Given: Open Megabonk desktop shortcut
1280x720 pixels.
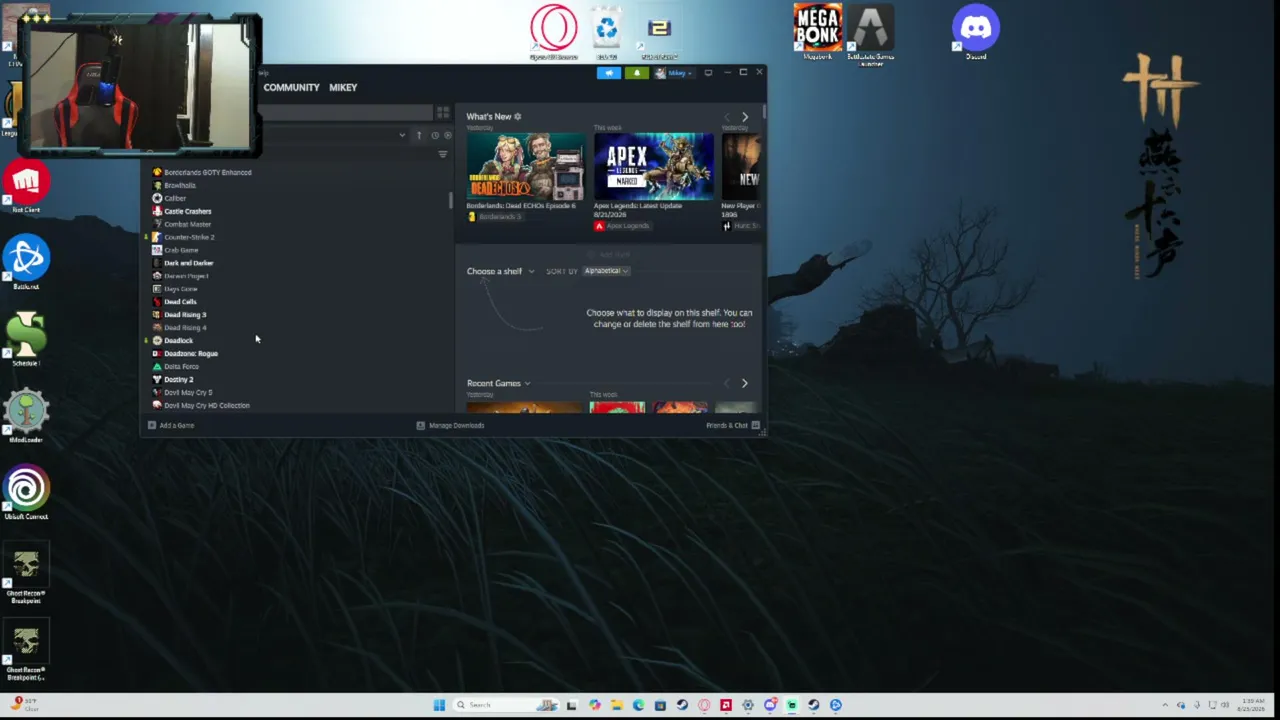Looking at the screenshot, I should [817, 31].
